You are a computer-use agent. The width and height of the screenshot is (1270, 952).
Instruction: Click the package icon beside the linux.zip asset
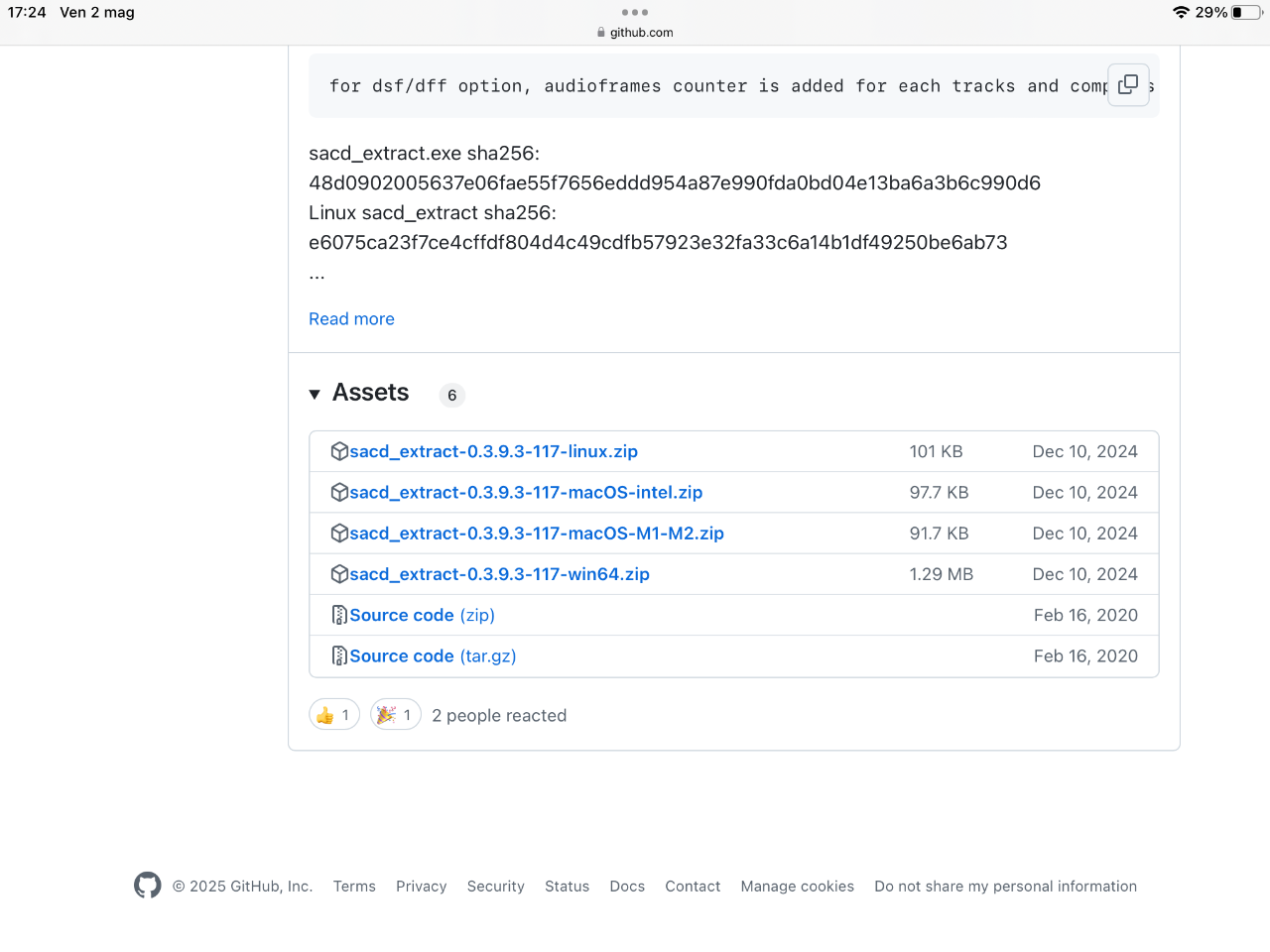(339, 451)
